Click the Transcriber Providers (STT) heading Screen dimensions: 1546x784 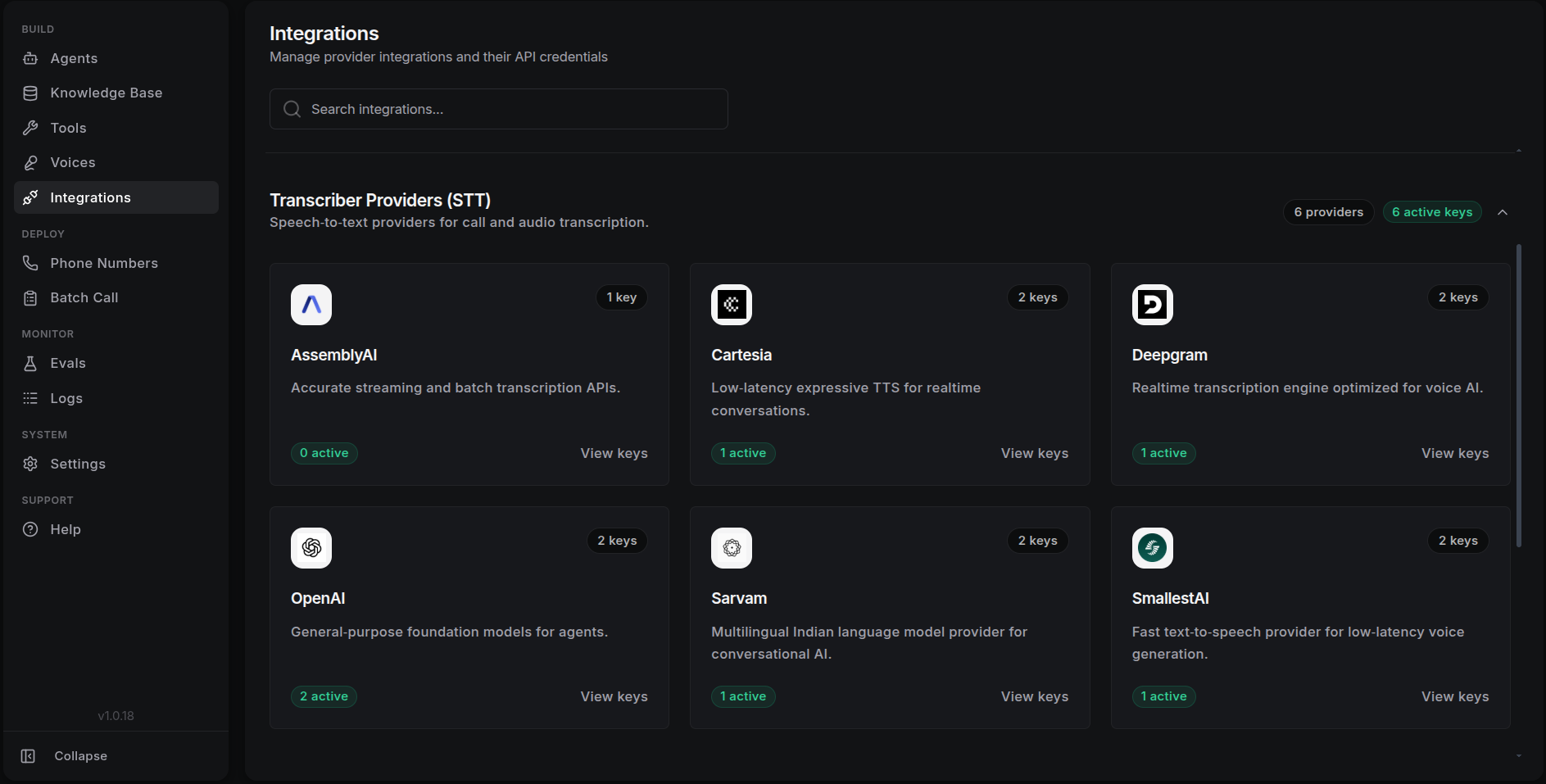pos(380,200)
